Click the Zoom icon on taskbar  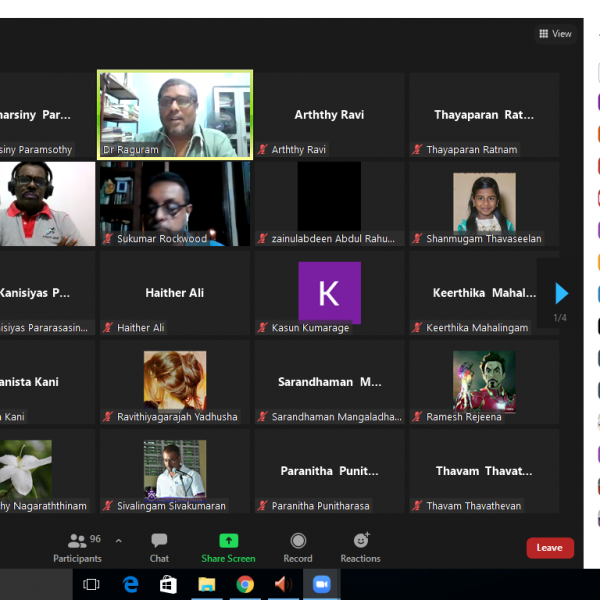pyautogui.click(x=322, y=584)
